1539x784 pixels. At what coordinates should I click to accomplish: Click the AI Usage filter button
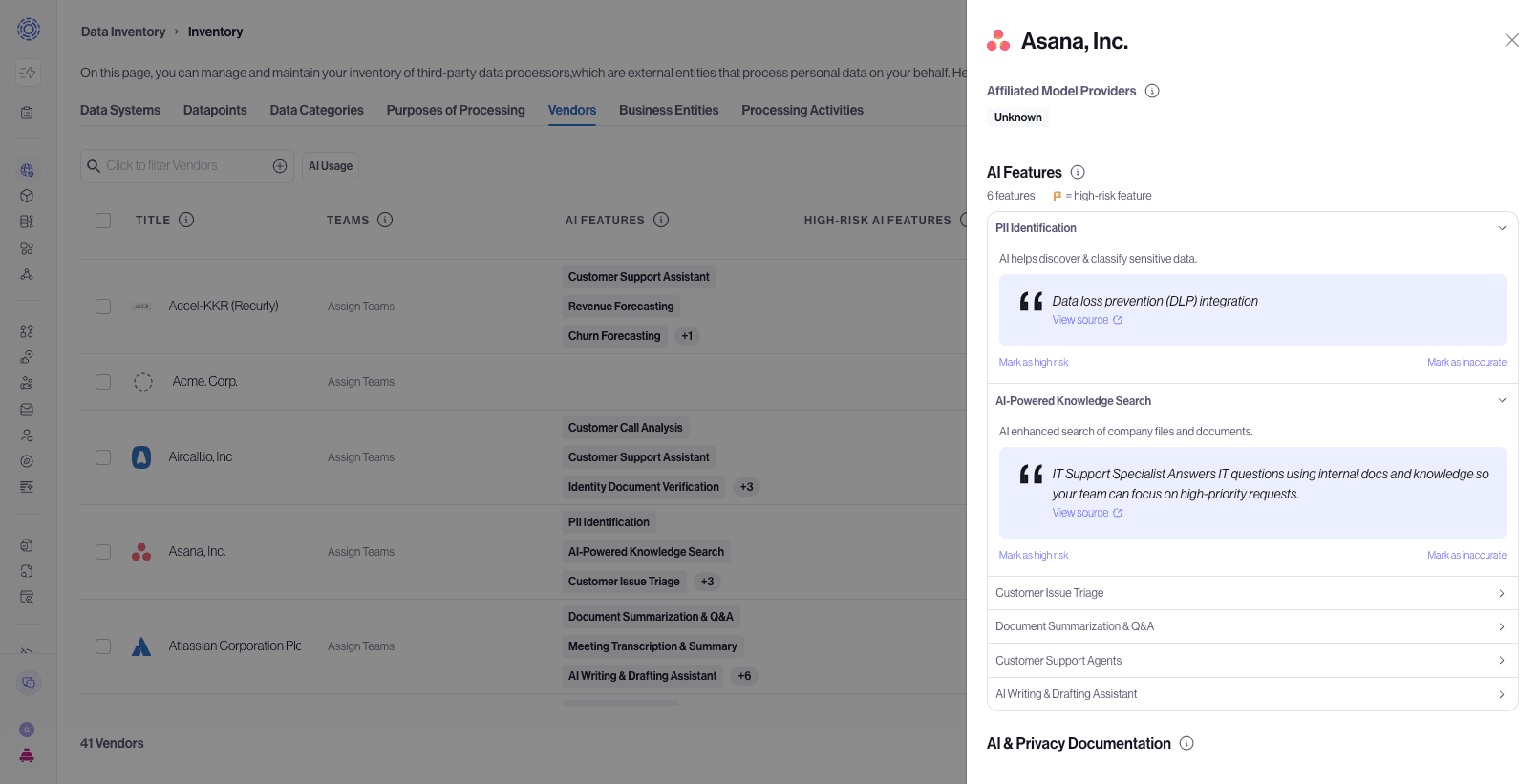tap(331, 166)
